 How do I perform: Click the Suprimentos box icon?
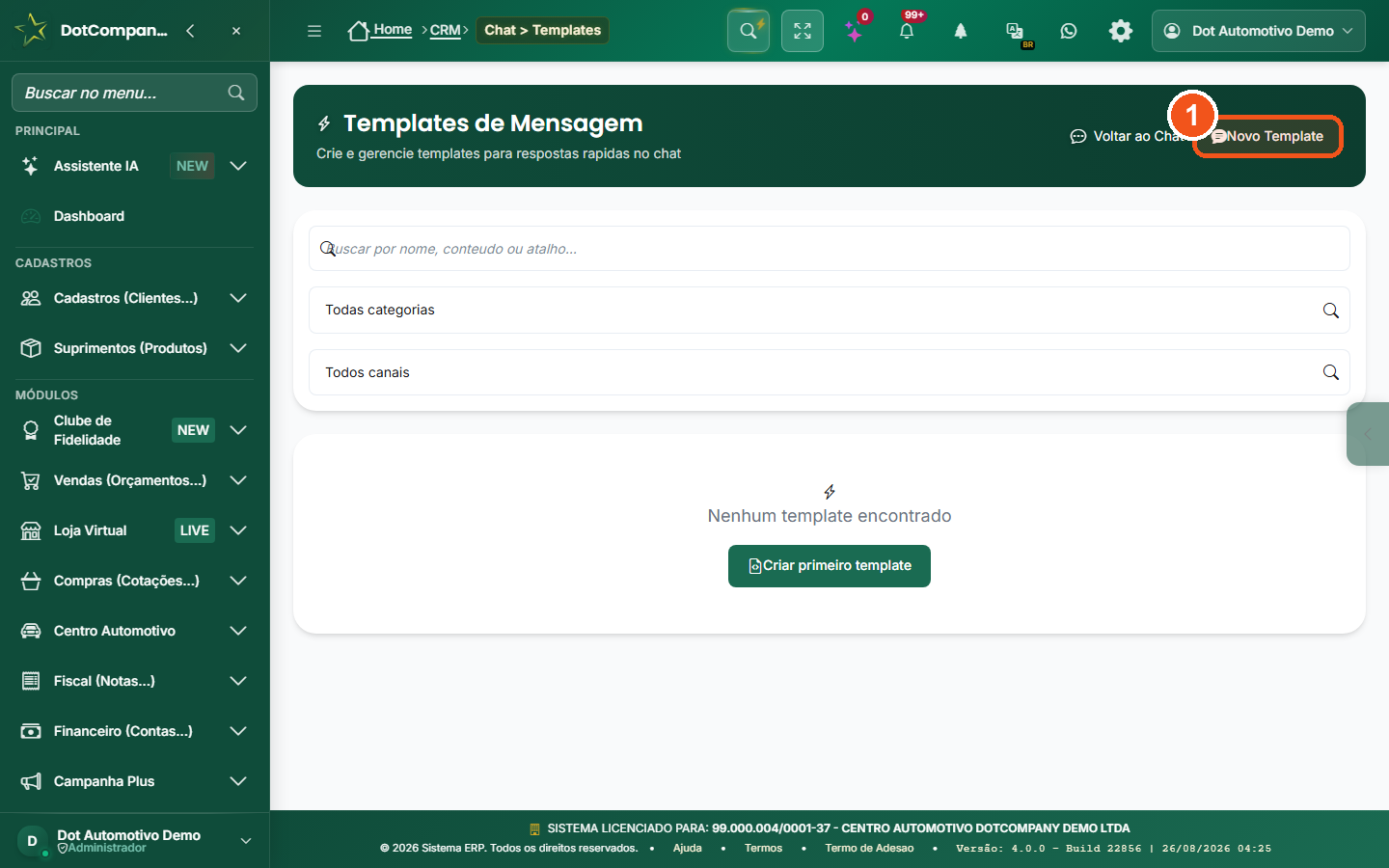click(31, 348)
